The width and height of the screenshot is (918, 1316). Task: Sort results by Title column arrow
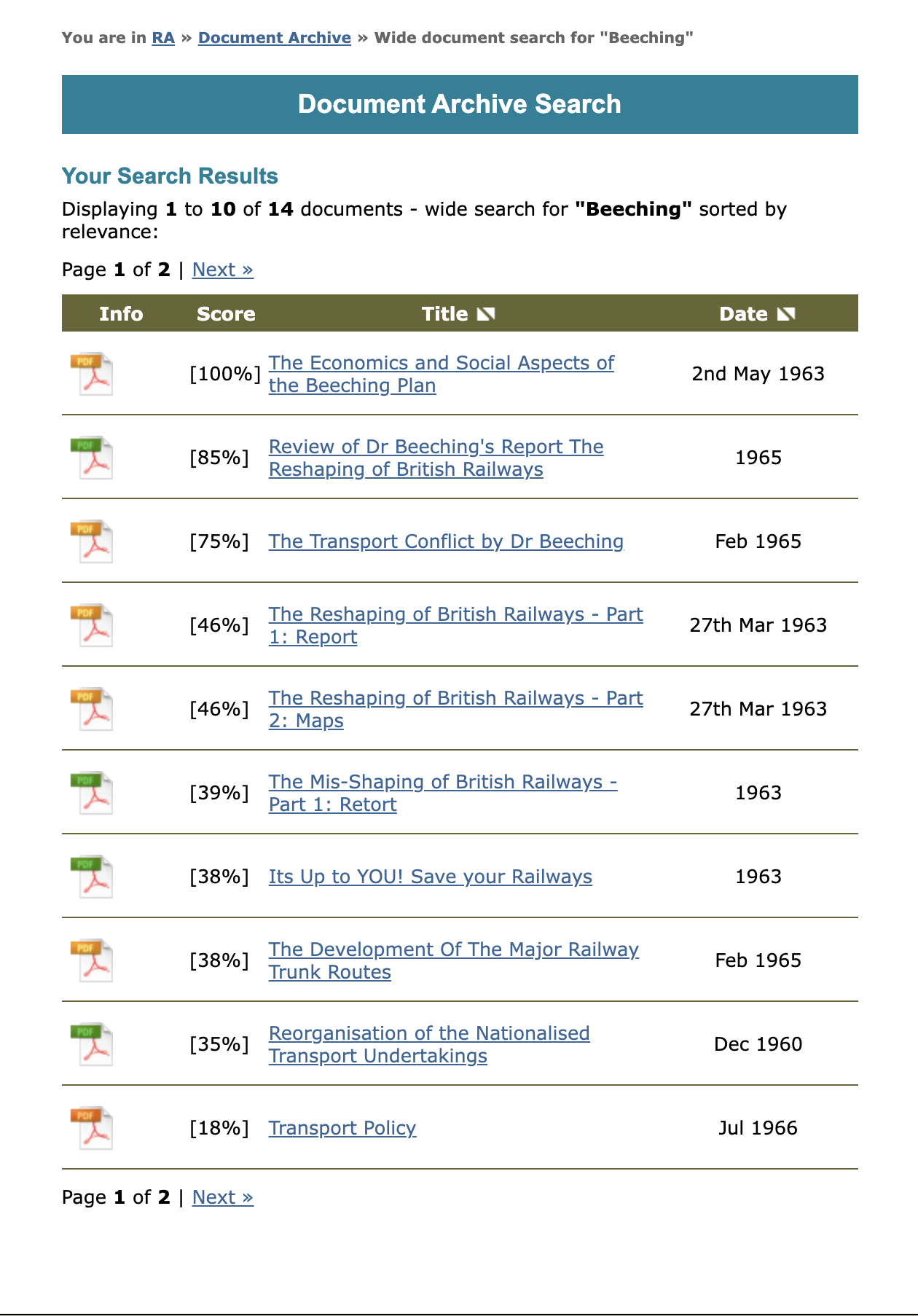coord(486,314)
